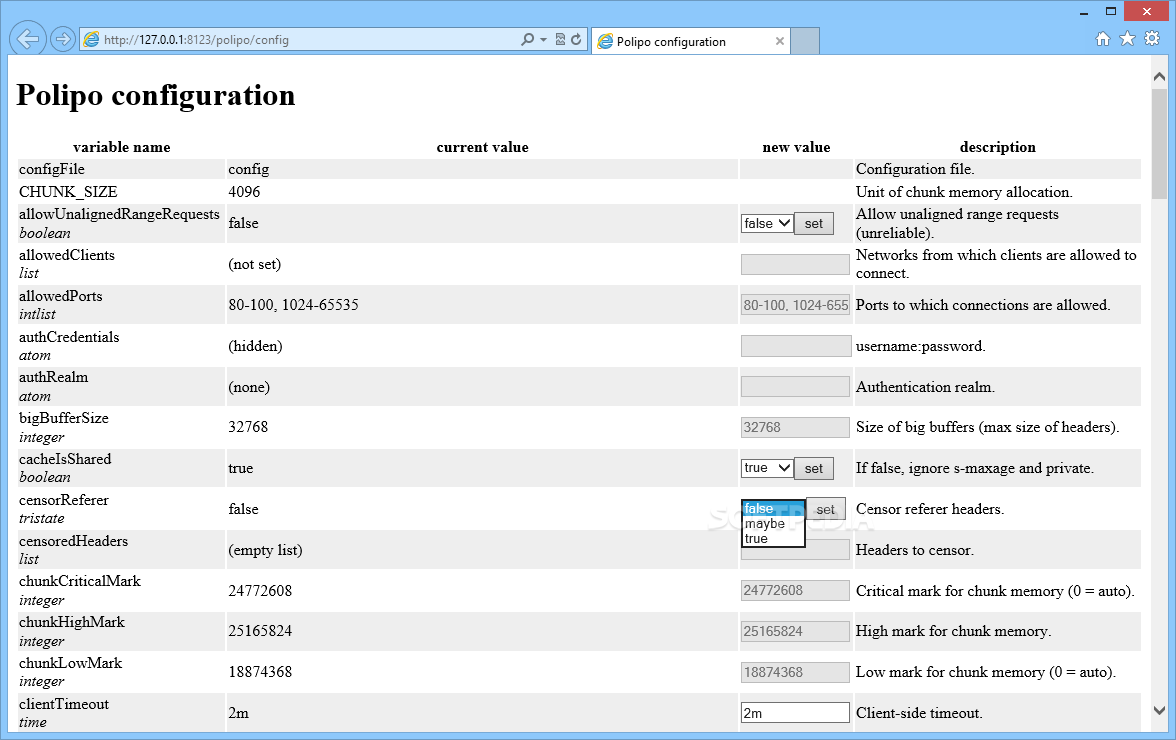Screen dimensions: 1176x740
Task: Click the 'username:password.' description
Action: 921,346
